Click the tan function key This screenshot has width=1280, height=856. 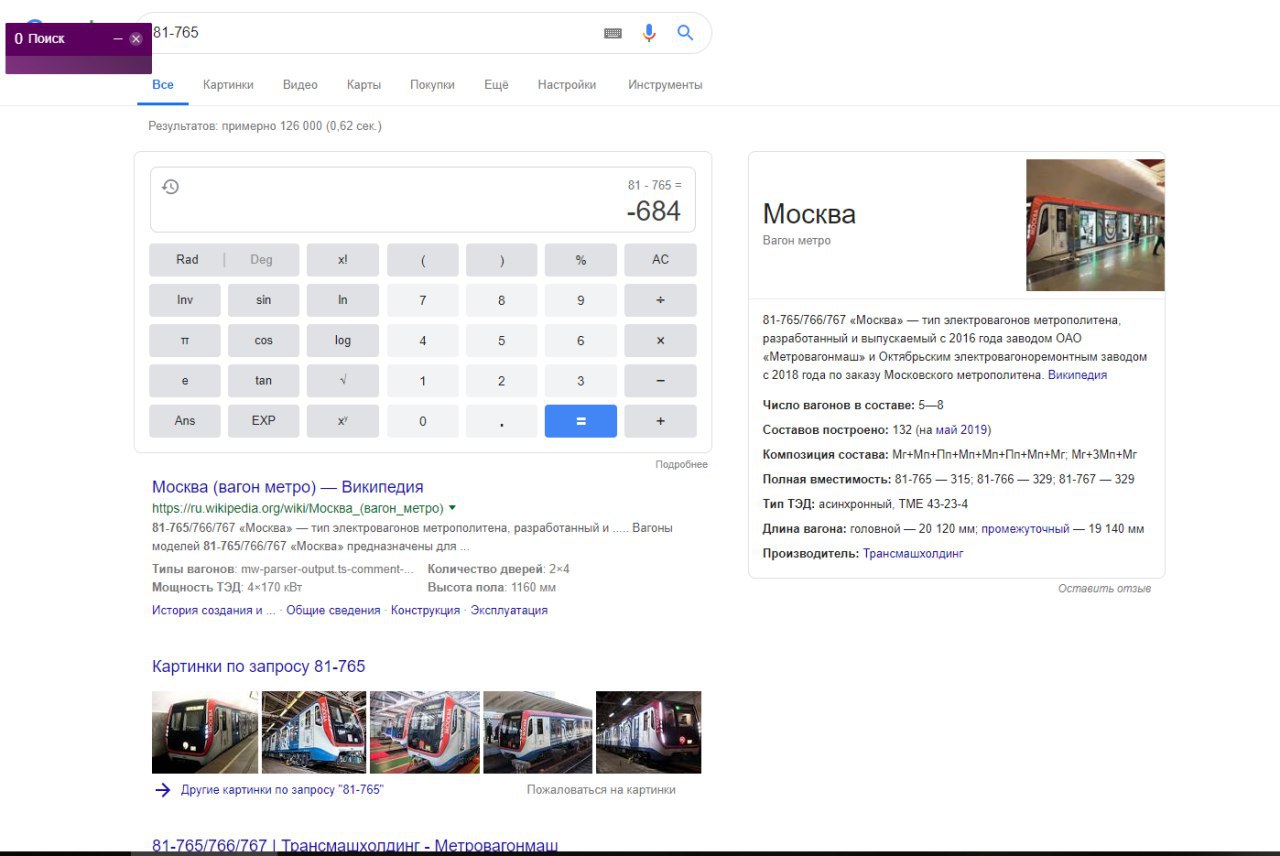click(264, 380)
